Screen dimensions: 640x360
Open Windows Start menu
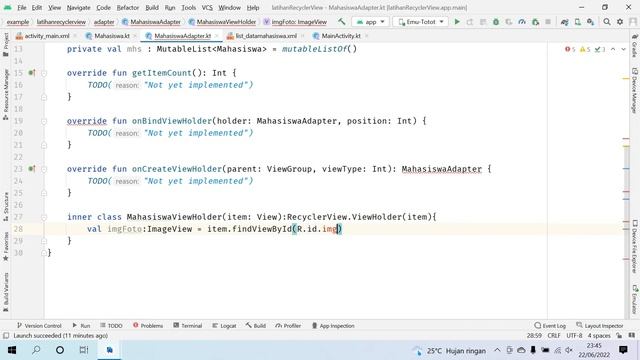point(12,350)
